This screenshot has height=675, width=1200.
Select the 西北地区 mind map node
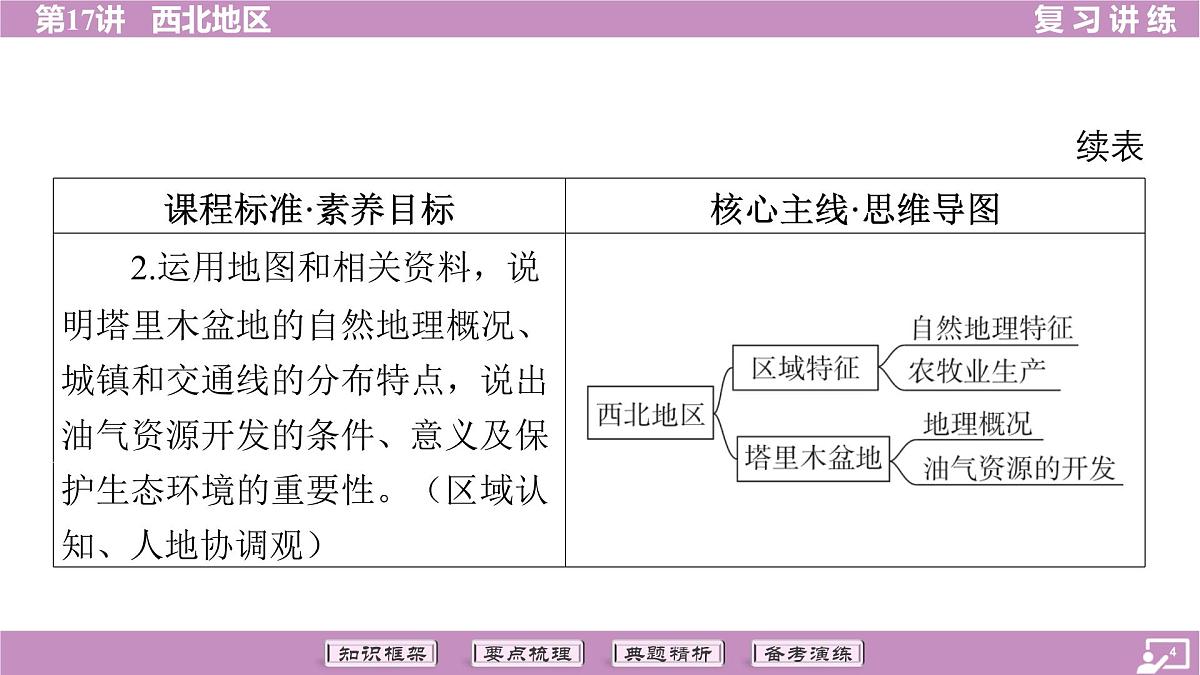click(x=651, y=415)
